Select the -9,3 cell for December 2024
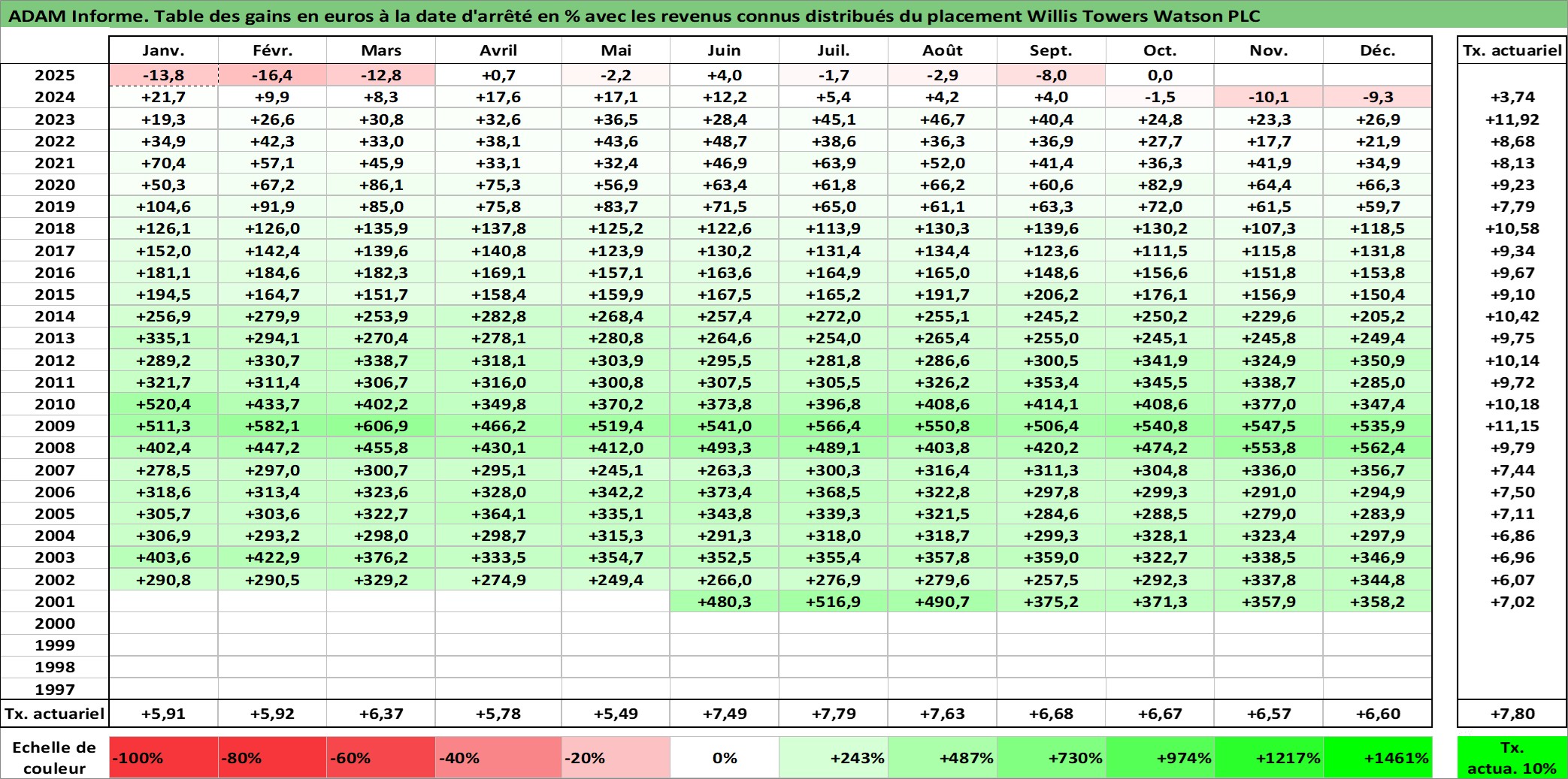 coord(1378,97)
